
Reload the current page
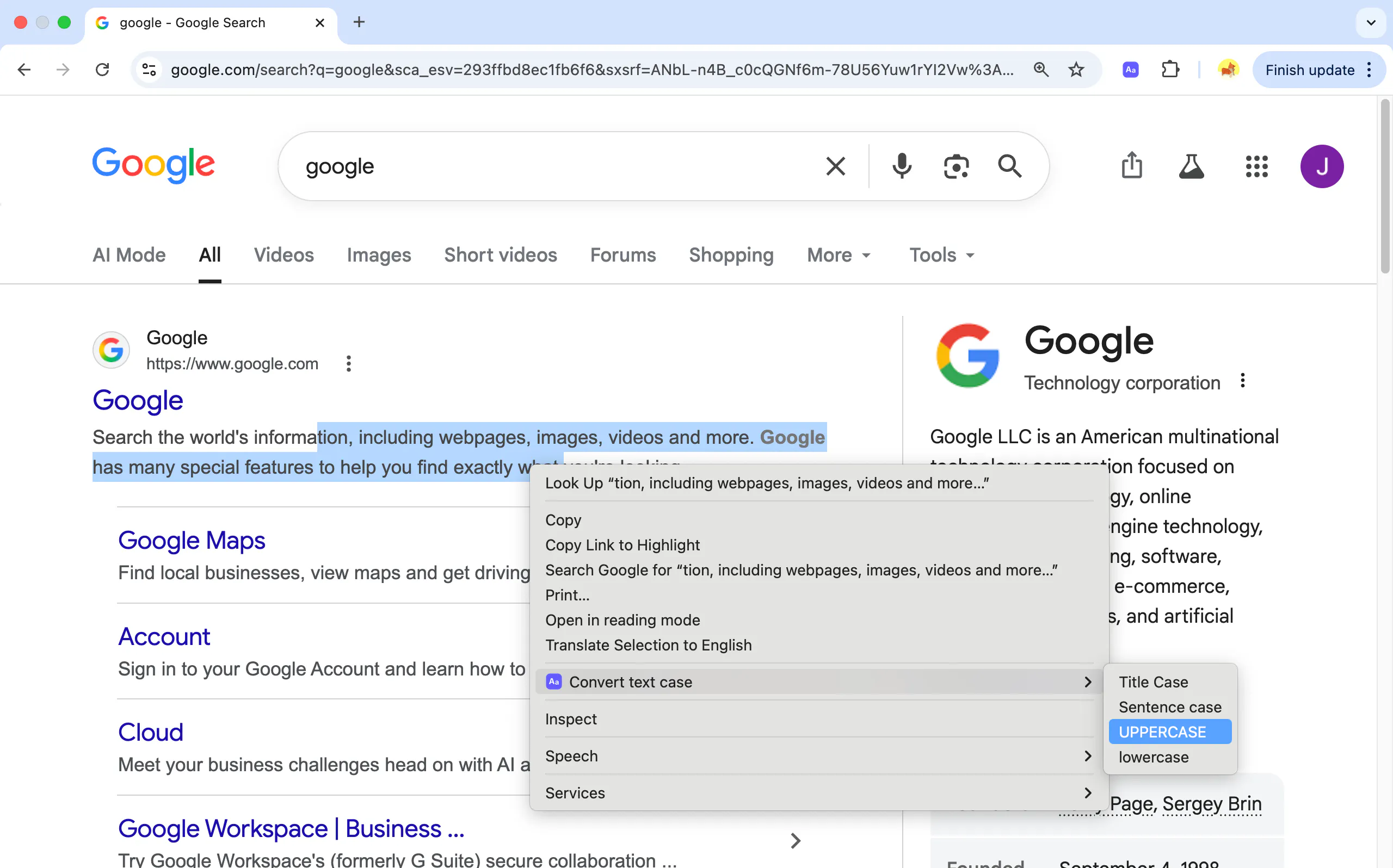pos(102,70)
